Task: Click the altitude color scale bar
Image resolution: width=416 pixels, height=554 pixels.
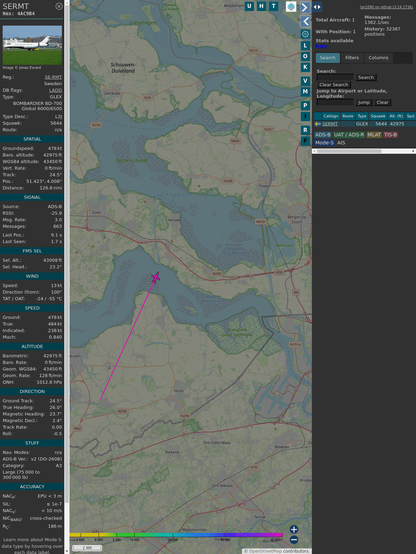Action: 176,535
